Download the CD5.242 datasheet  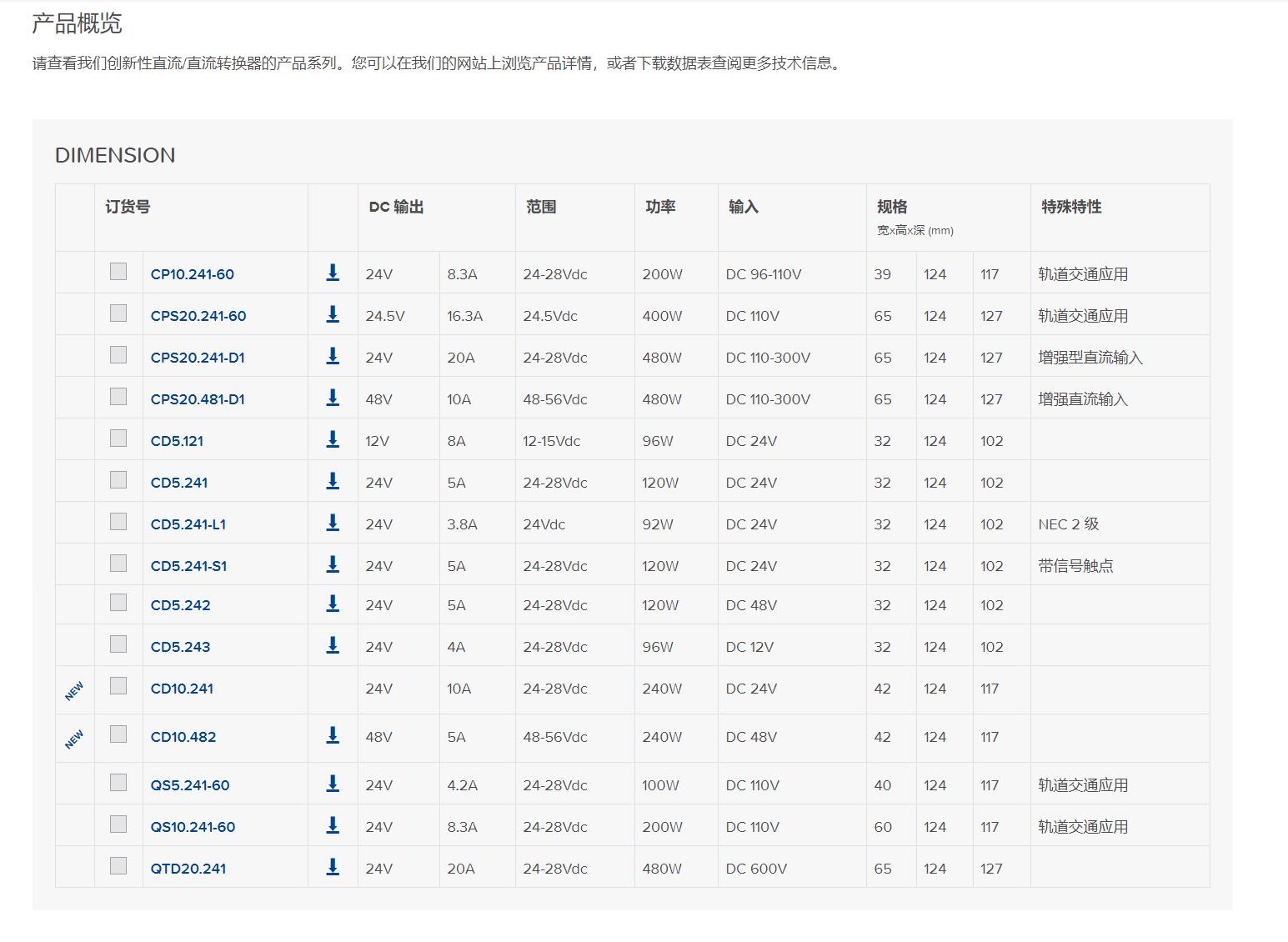tap(333, 604)
